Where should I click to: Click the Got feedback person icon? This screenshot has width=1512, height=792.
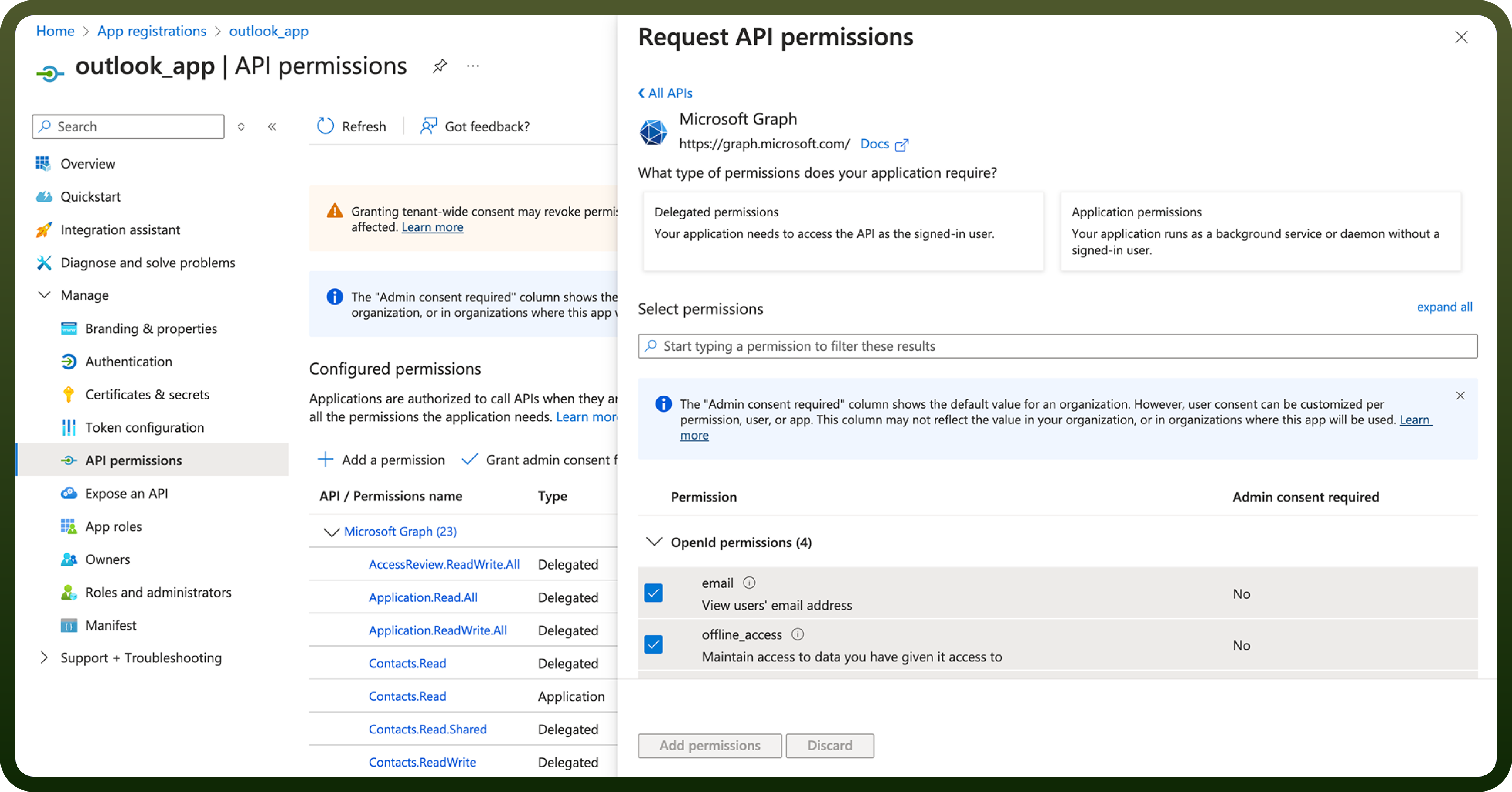429,126
